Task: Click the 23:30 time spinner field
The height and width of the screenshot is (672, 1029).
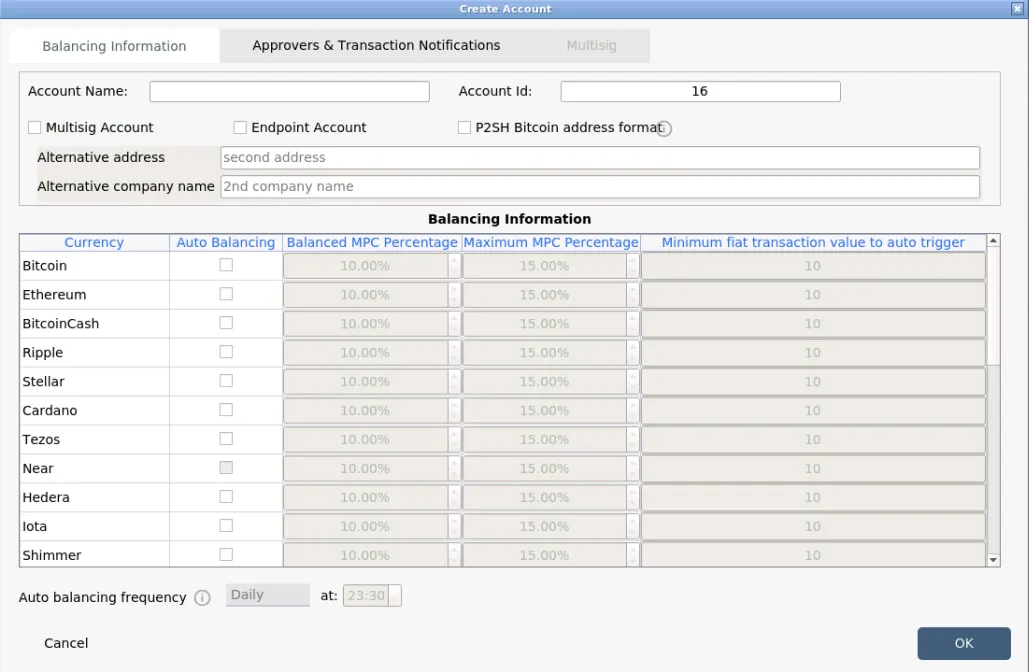Action: (x=372, y=596)
